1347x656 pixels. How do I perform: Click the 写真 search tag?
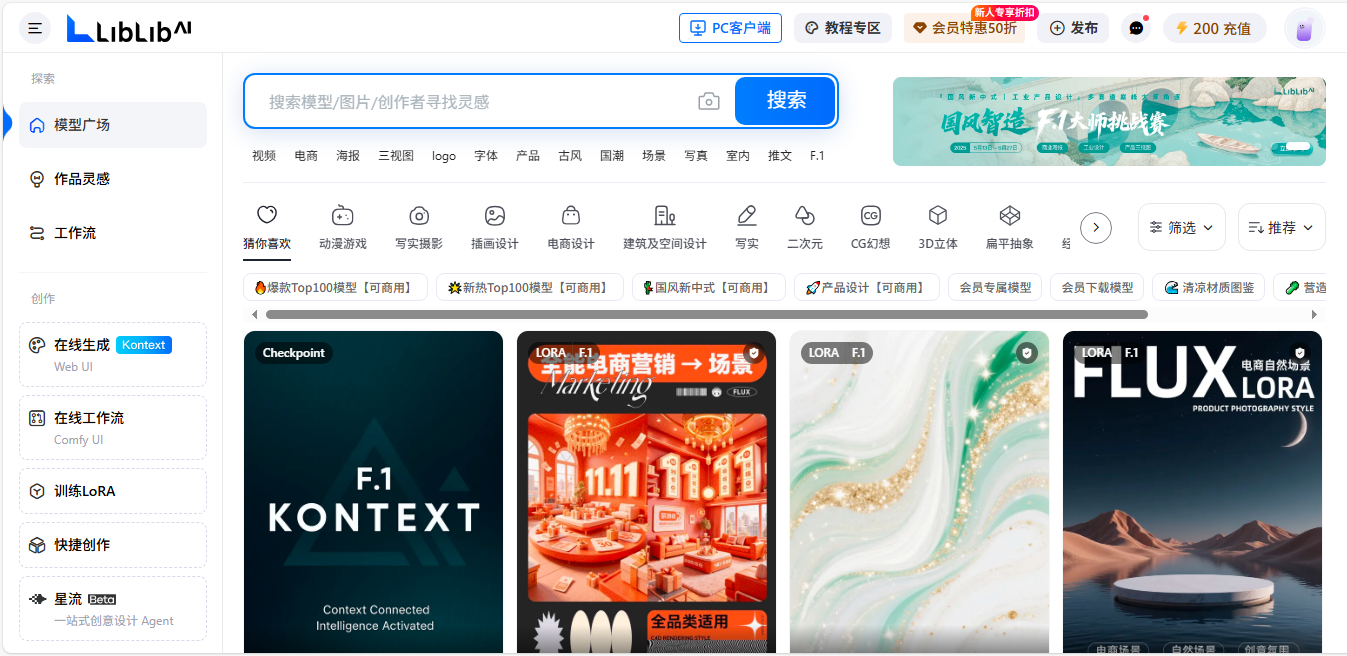pyautogui.click(x=696, y=156)
